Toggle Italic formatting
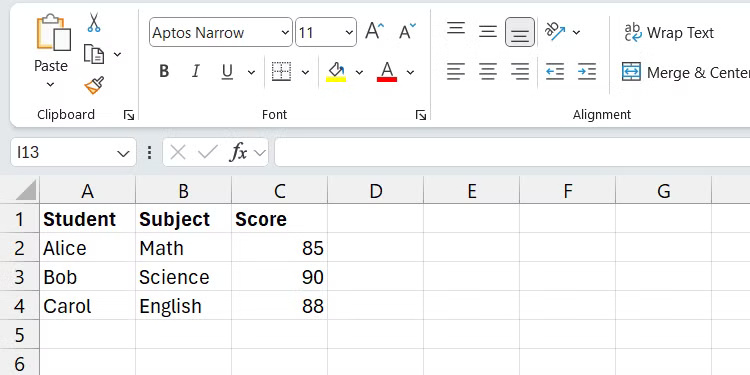 click(x=195, y=72)
